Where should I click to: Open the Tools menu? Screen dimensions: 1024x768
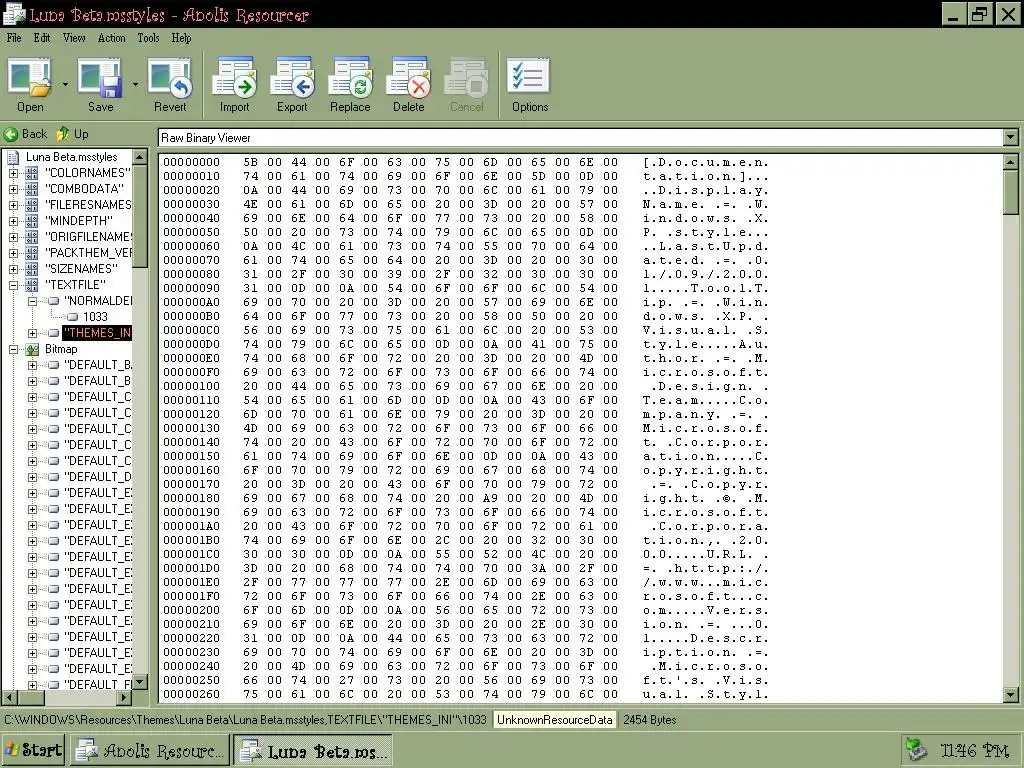point(148,38)
